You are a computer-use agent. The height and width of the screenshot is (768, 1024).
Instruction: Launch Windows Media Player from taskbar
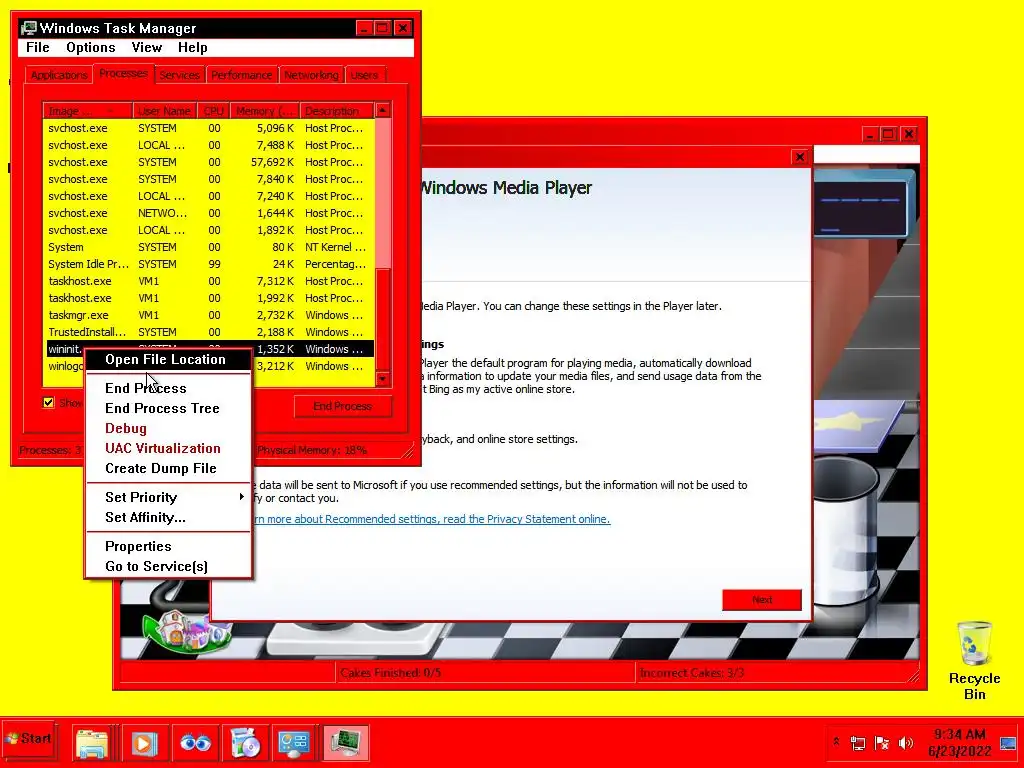[x=144, y=743]
